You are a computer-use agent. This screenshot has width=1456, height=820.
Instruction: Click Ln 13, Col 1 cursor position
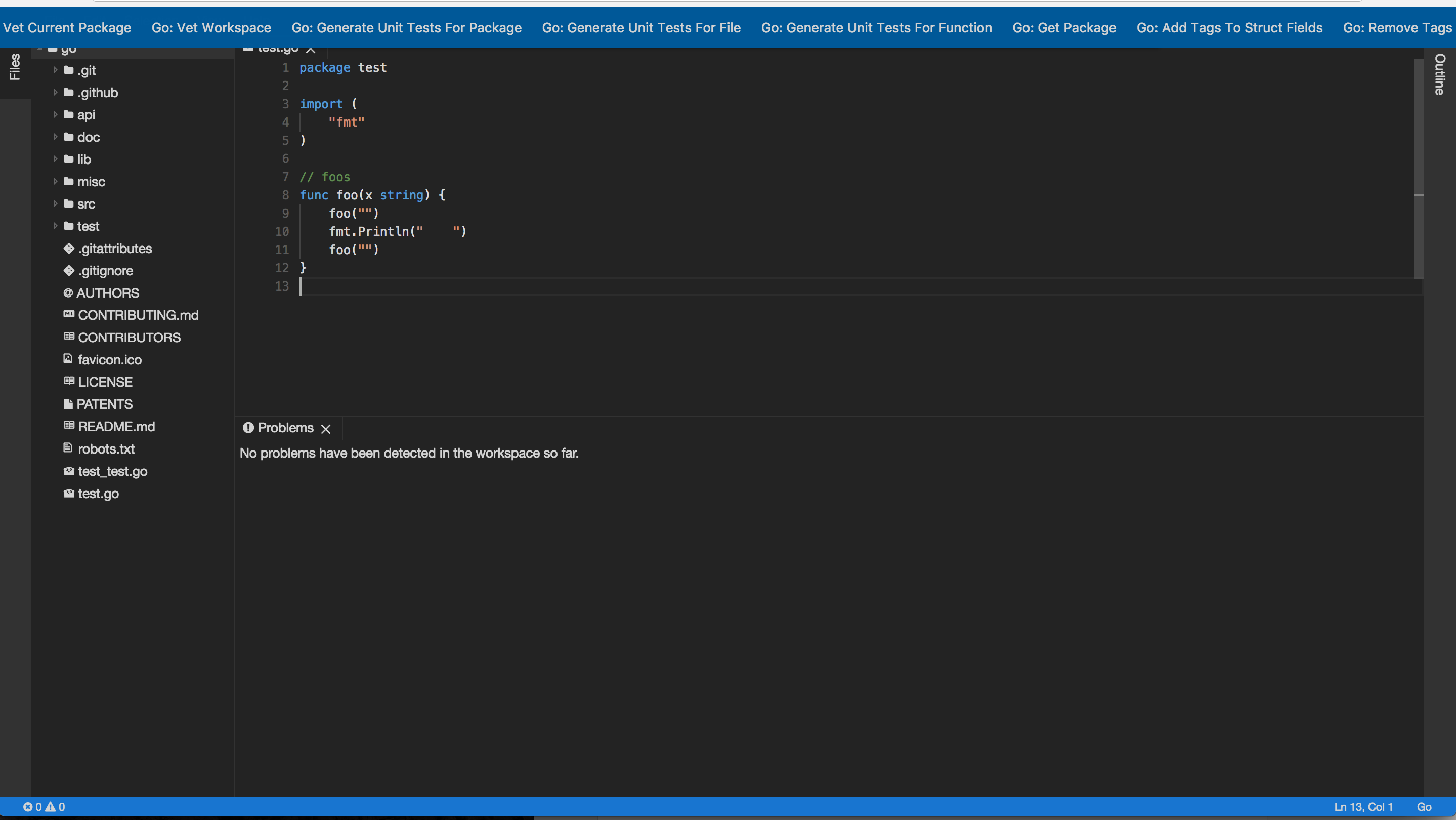pos(1363,807)
